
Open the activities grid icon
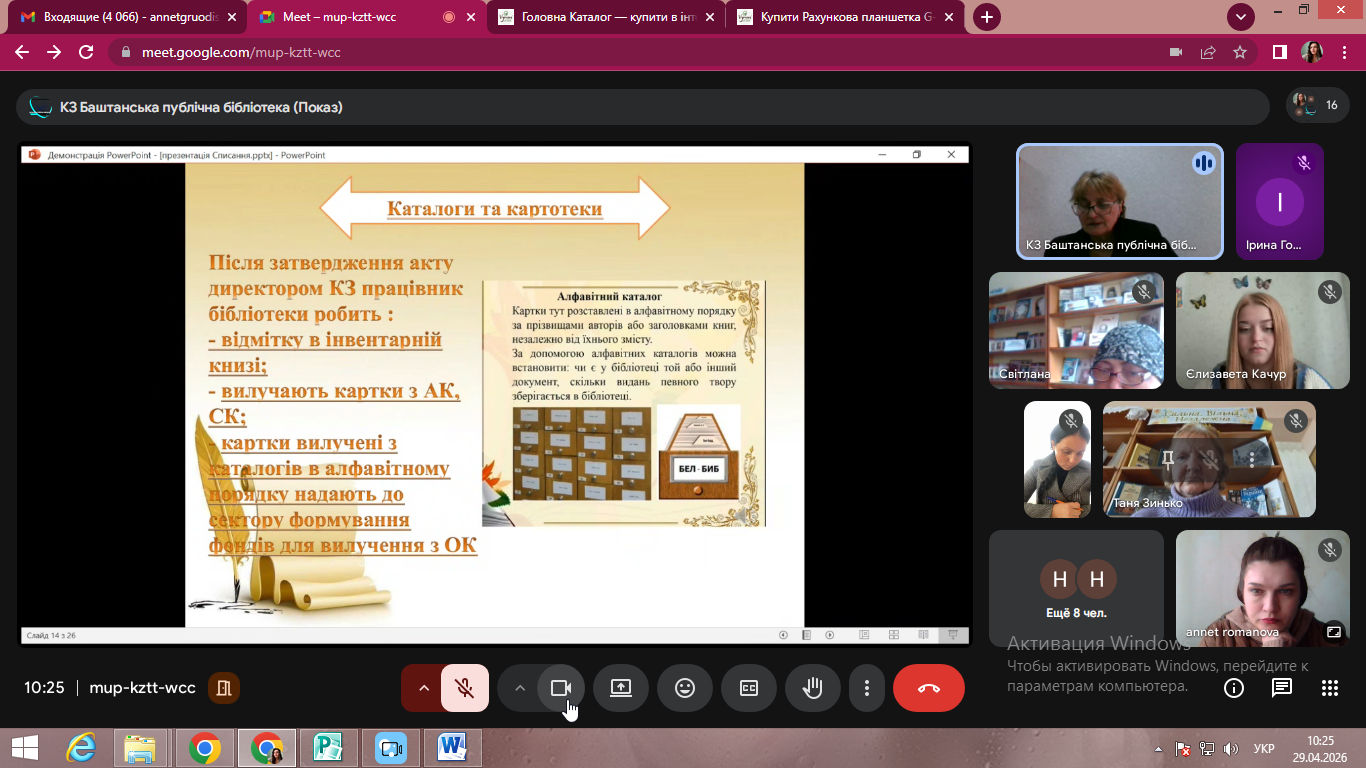tap(1330, 688)
